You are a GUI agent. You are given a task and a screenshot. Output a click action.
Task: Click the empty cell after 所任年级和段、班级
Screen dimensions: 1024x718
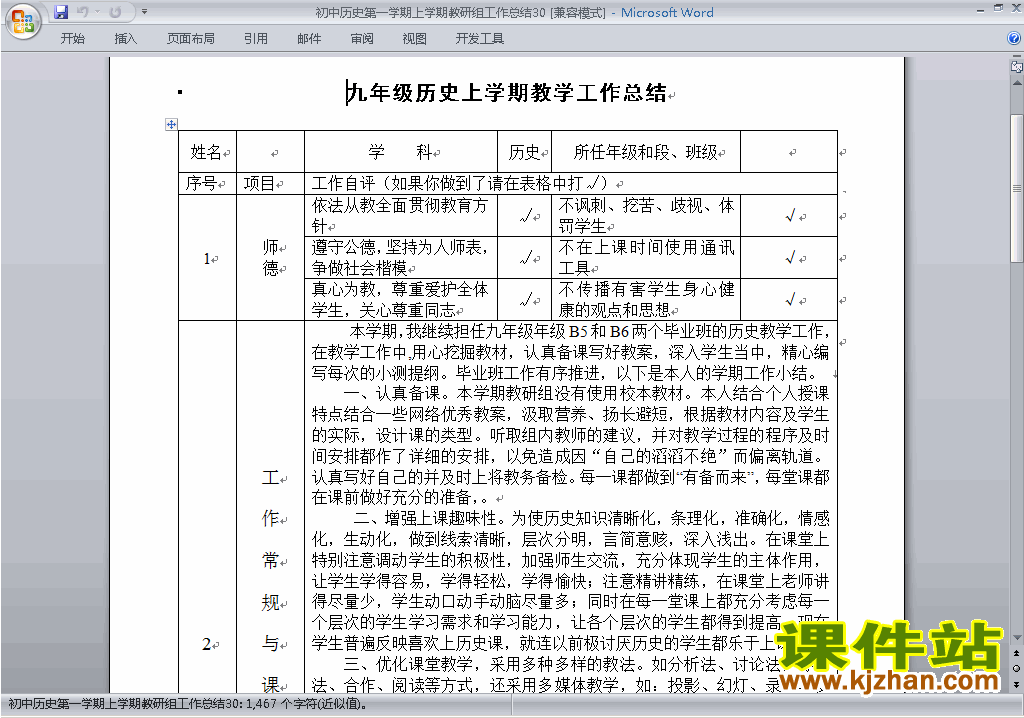pyautogui.click(x=789, y=152)
